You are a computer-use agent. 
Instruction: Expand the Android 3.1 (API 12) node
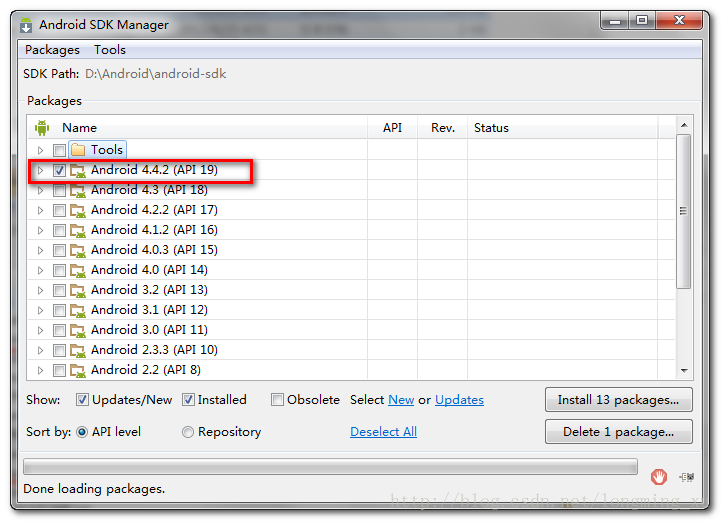(40, 310)
